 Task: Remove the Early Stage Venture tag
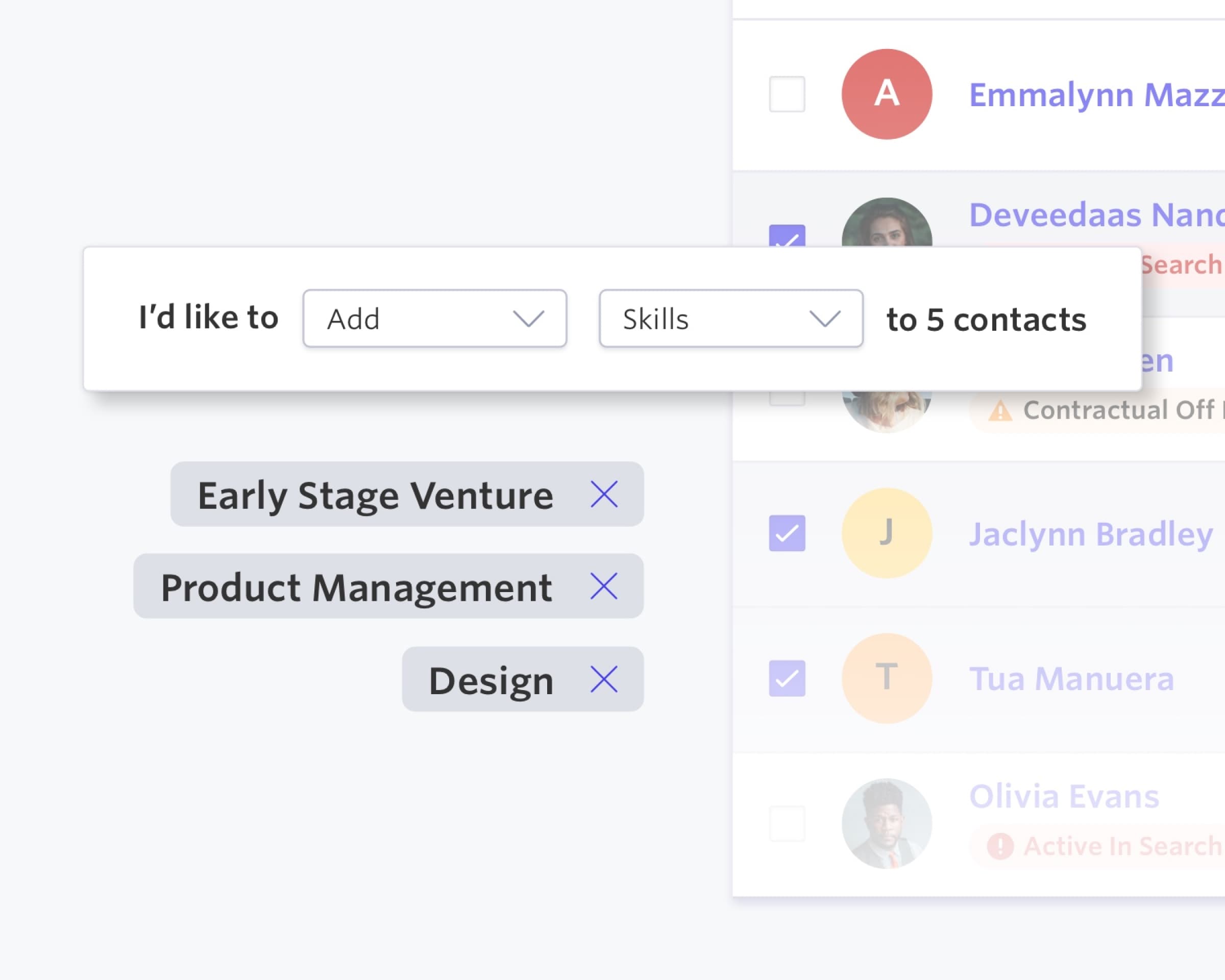(x=603, y=494)
